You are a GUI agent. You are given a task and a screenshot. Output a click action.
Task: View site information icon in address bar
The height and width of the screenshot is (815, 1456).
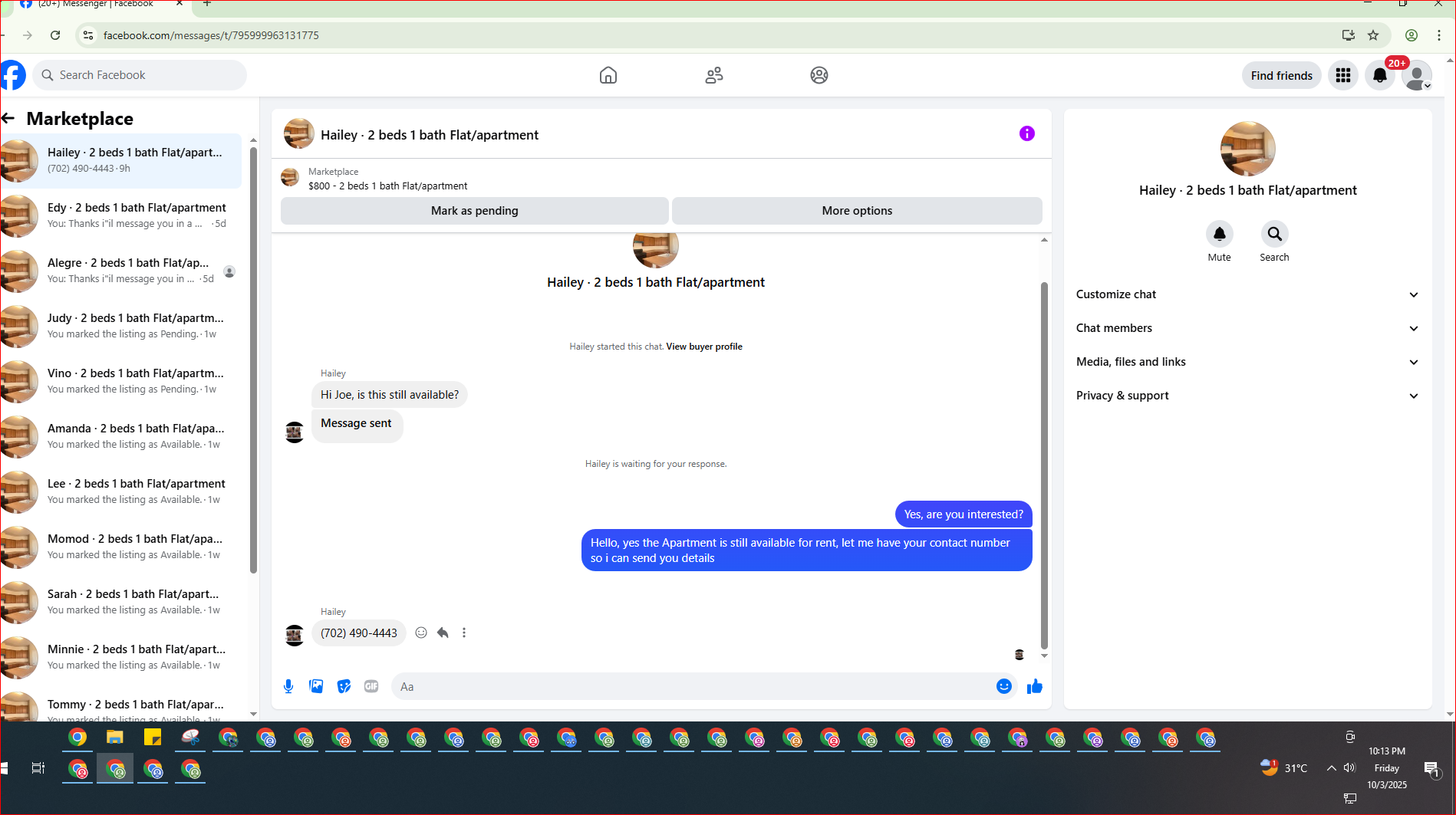pyautogui.click(x=88, y=35)
